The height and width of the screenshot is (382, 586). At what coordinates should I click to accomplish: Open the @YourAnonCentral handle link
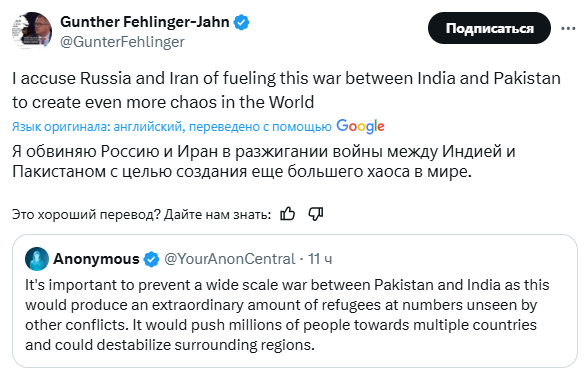pyautogui.click(x=230, y=259)
